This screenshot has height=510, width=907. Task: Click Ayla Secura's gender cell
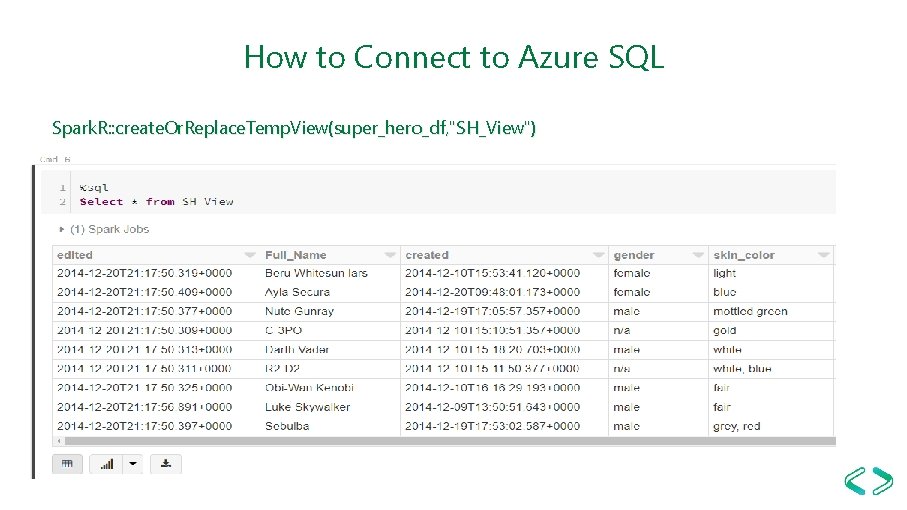click(632, 292)
